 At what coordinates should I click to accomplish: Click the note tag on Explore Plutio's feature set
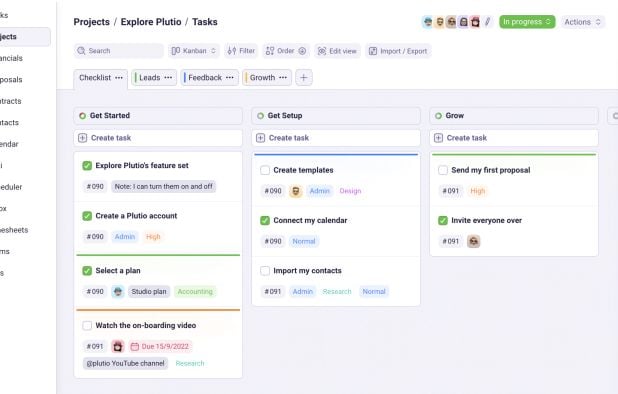(x=164, y=186)
